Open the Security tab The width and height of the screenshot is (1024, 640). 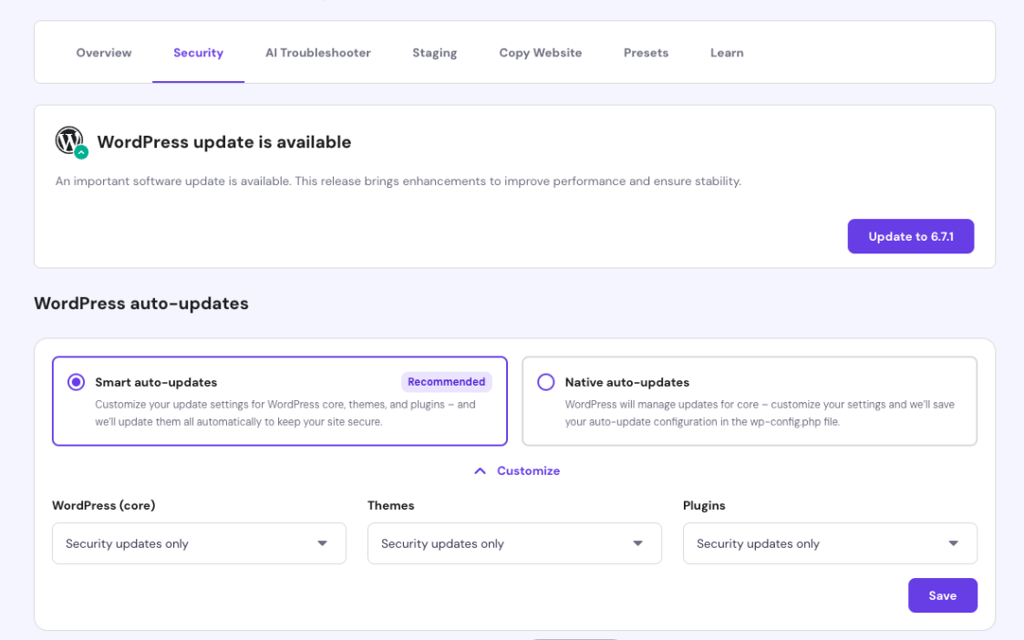(199, 53)
